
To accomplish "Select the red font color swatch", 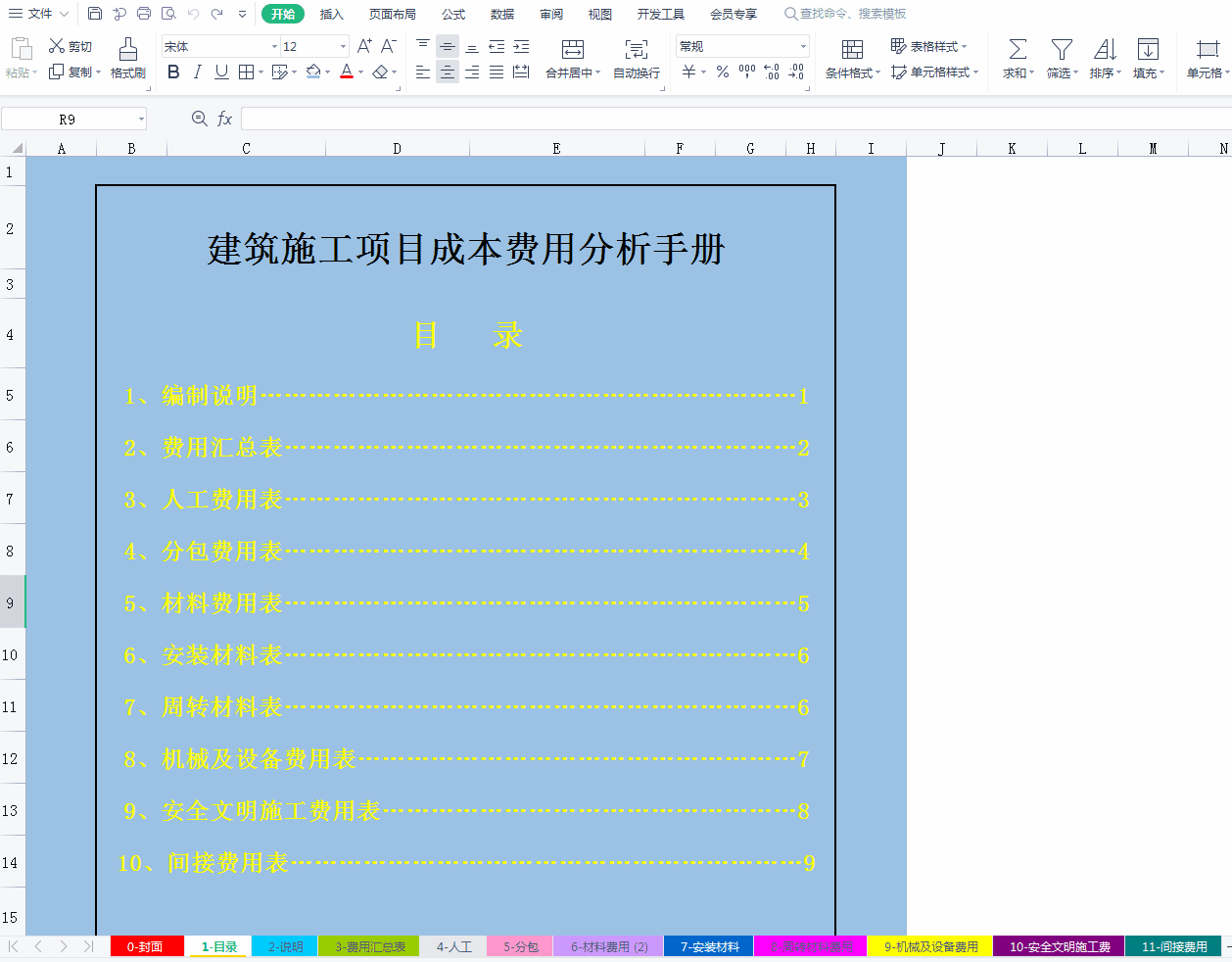I will click(x=347, y=78).
